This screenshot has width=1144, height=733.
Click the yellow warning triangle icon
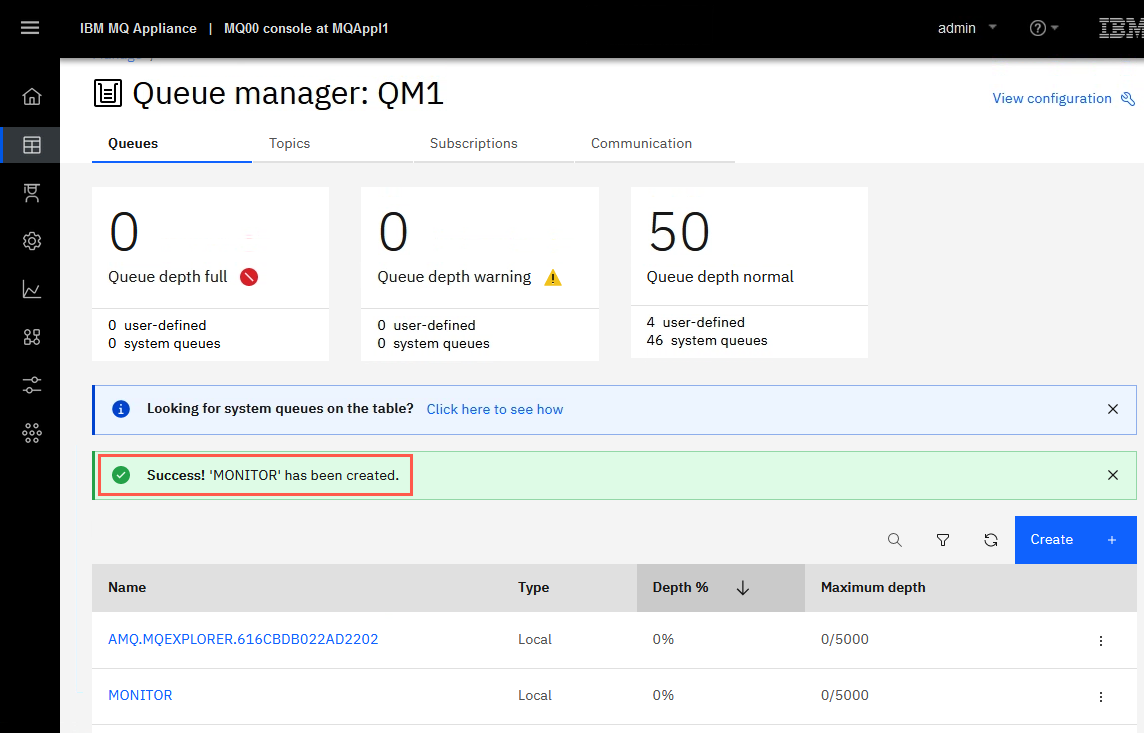(553, 277)
